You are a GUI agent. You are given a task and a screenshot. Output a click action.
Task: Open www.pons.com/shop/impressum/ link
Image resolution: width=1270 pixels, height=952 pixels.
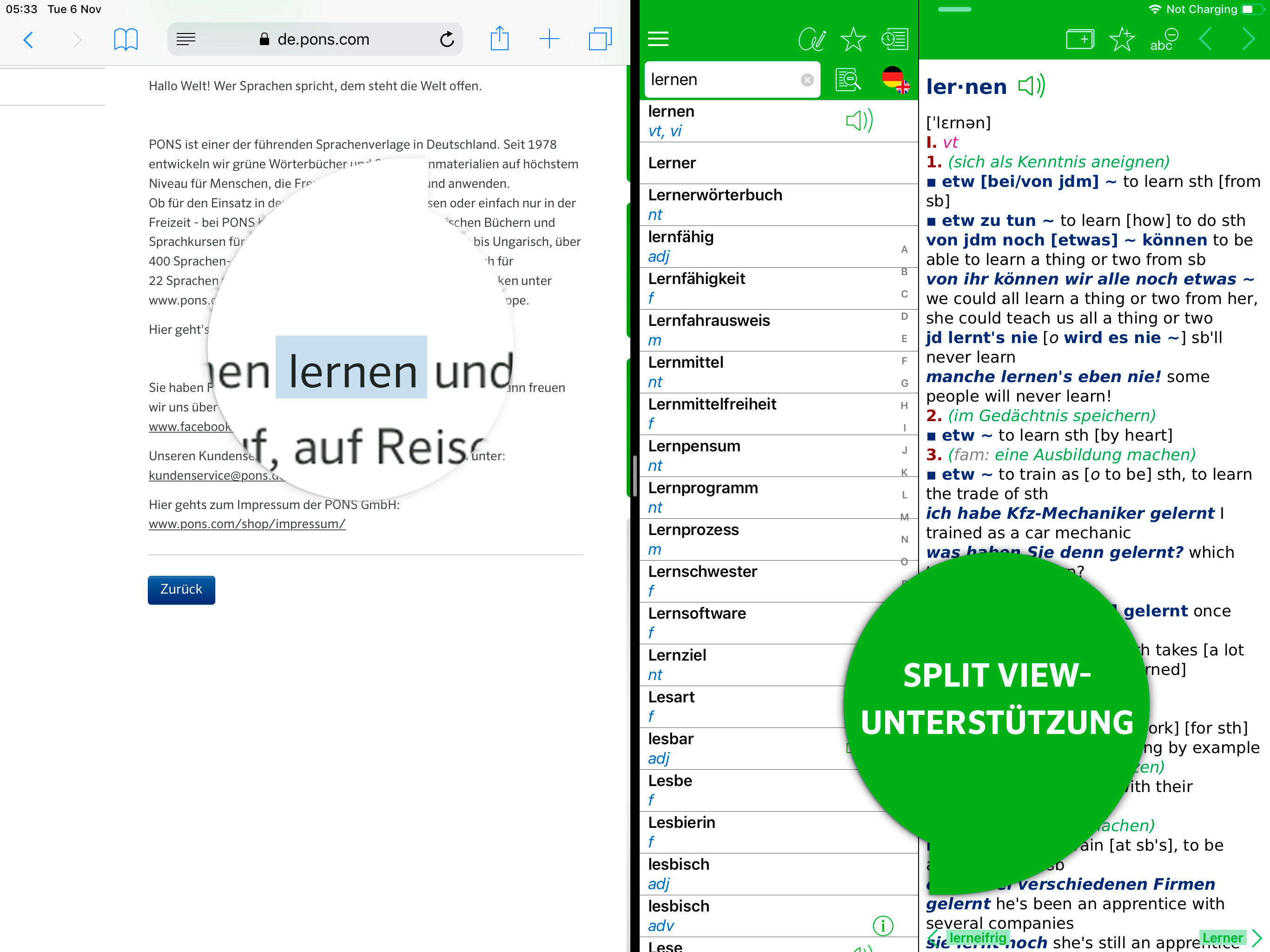point(247,524)
